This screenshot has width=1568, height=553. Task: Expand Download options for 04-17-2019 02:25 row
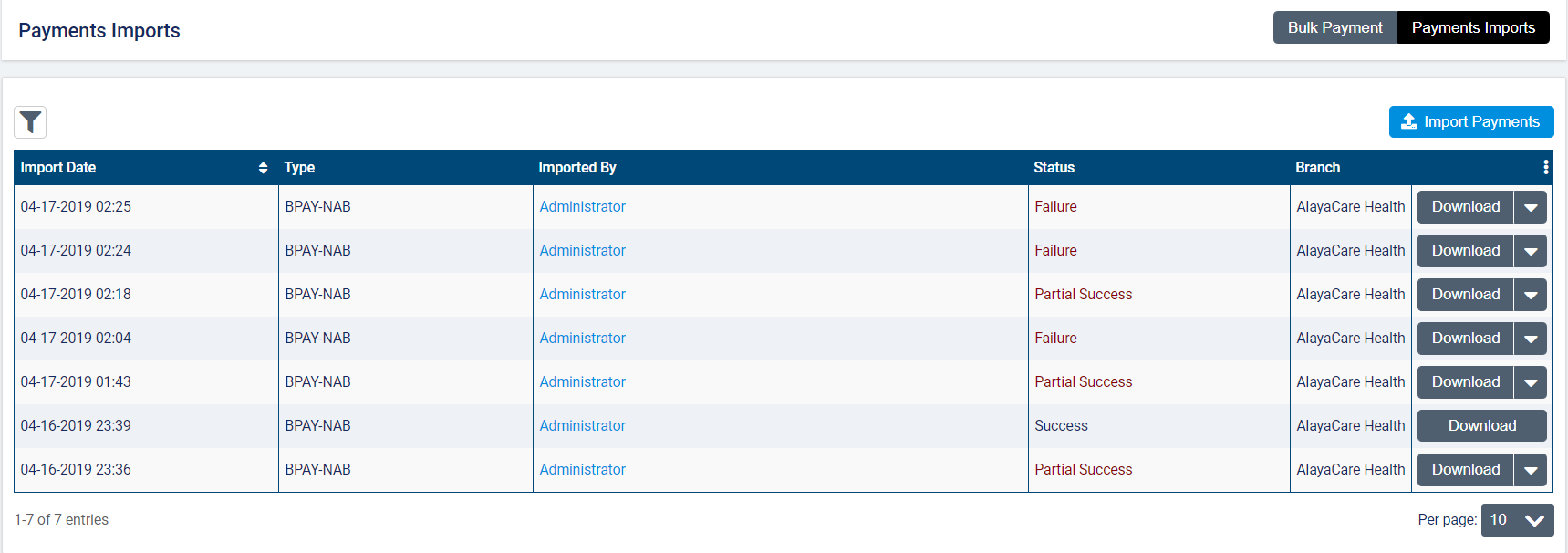(1530, 207)
